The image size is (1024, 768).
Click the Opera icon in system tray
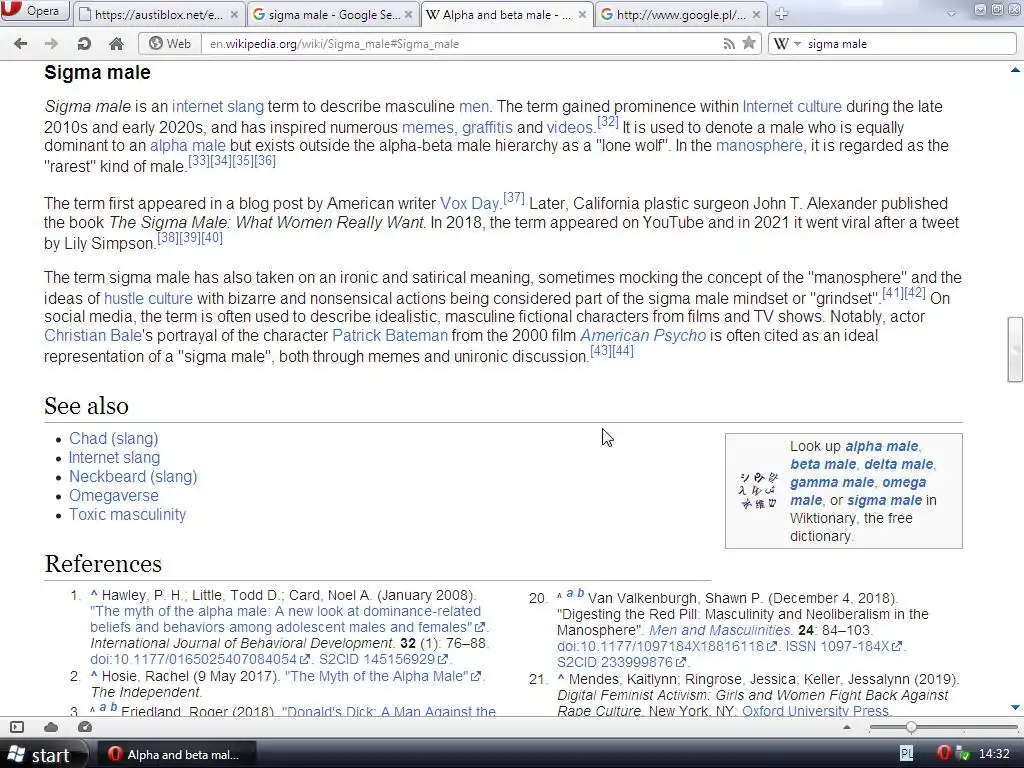(942, 754)
